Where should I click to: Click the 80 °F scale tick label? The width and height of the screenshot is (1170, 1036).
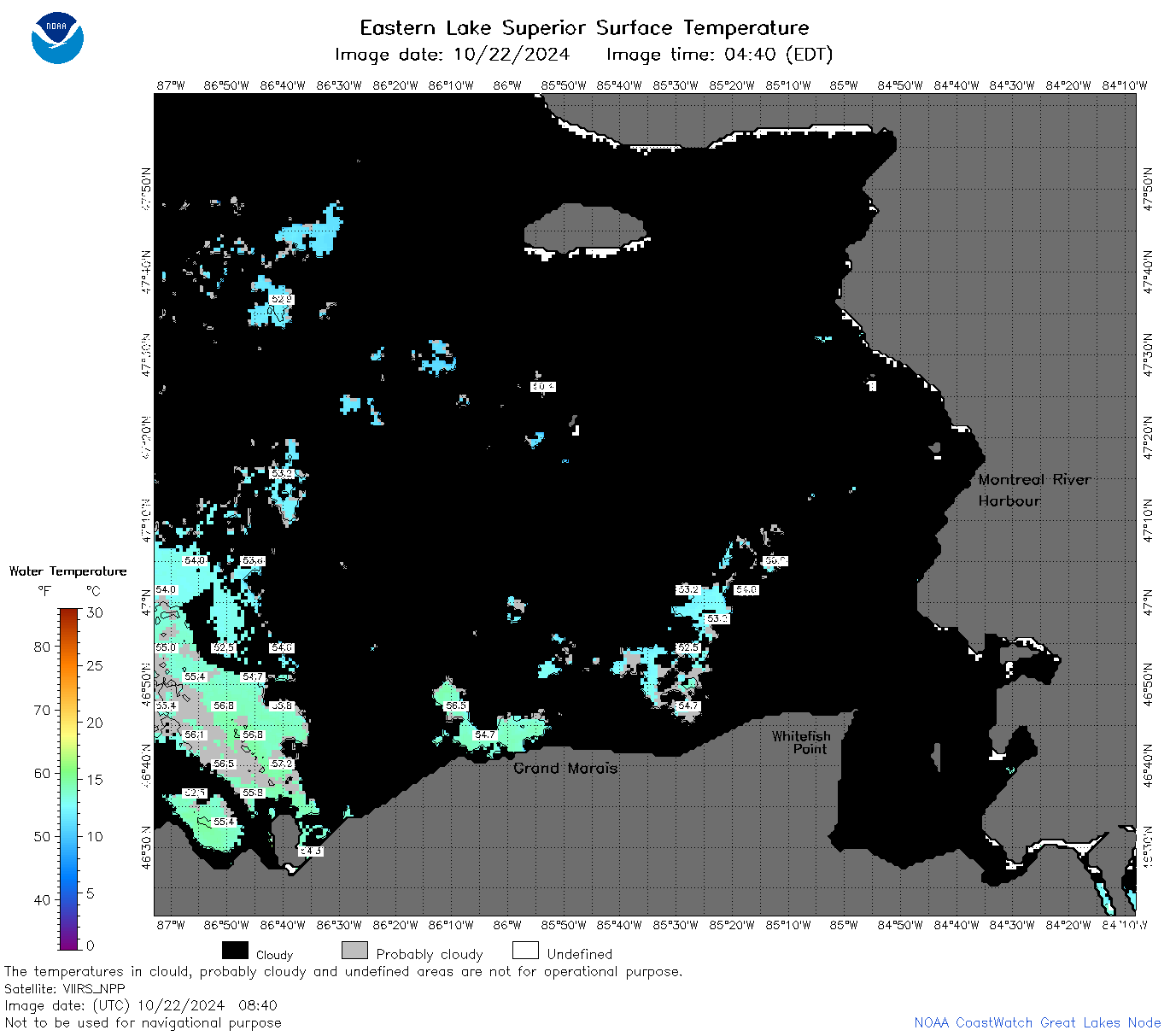(x=43, y=647)
